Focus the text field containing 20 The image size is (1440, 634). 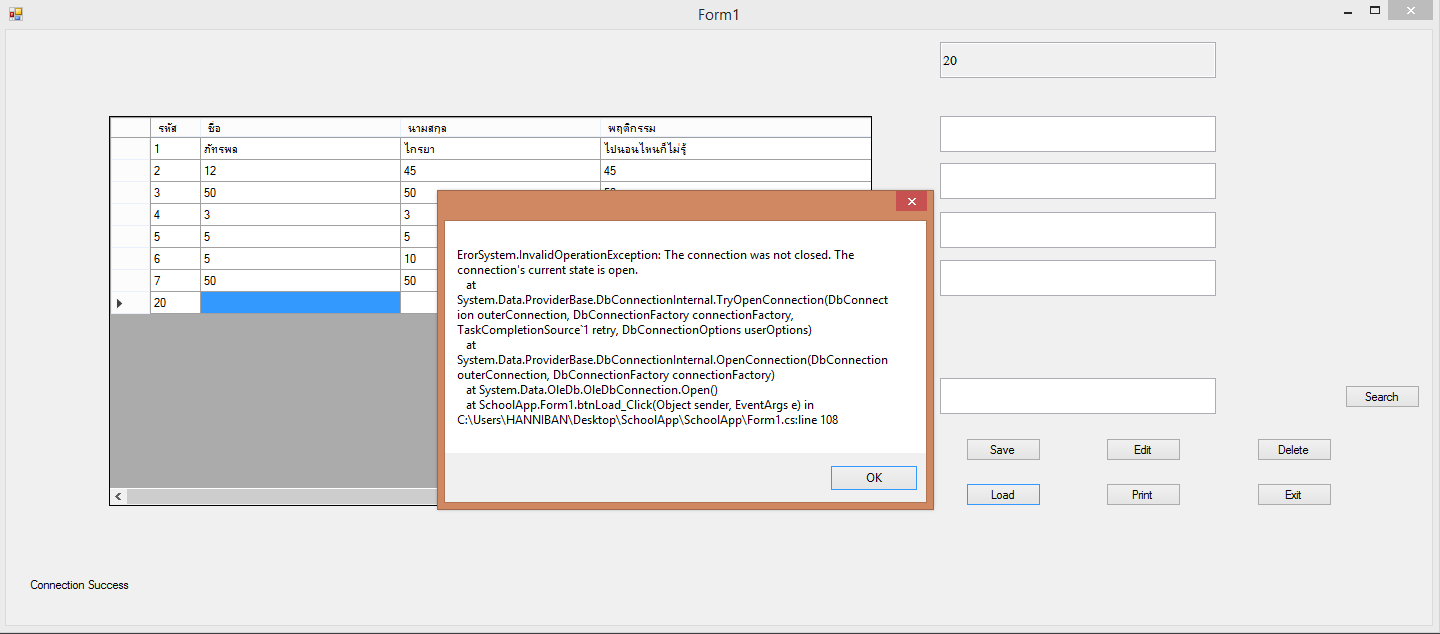point(1077,60)
